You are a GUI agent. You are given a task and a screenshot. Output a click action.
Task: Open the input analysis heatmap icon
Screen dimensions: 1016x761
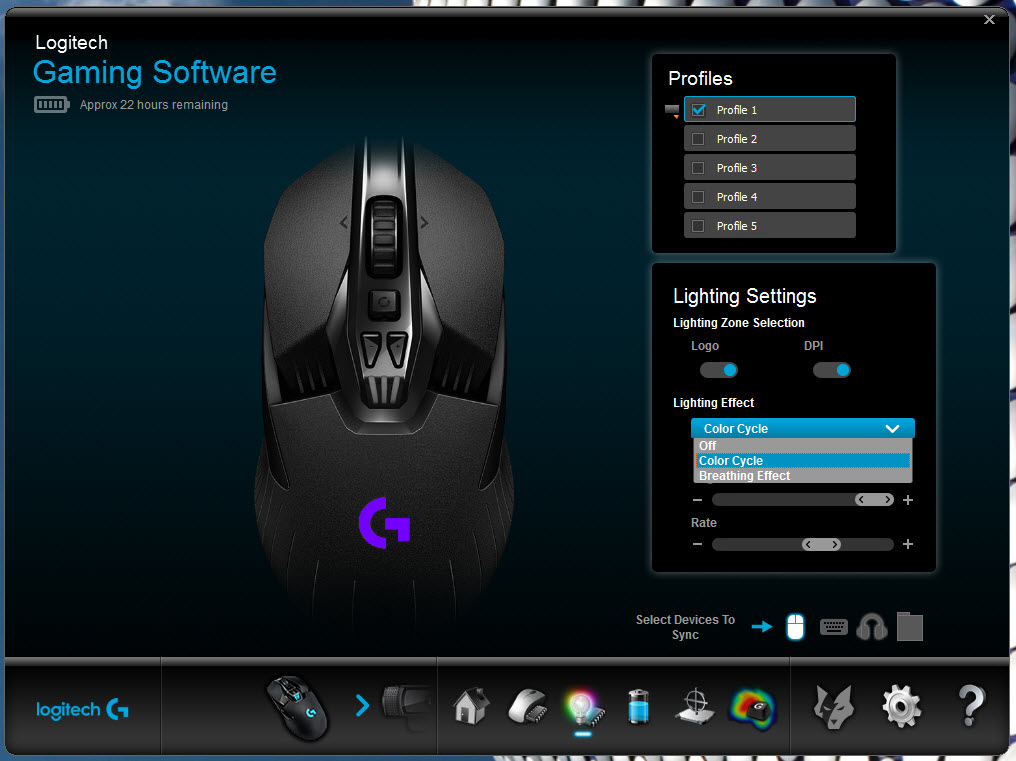752,707
